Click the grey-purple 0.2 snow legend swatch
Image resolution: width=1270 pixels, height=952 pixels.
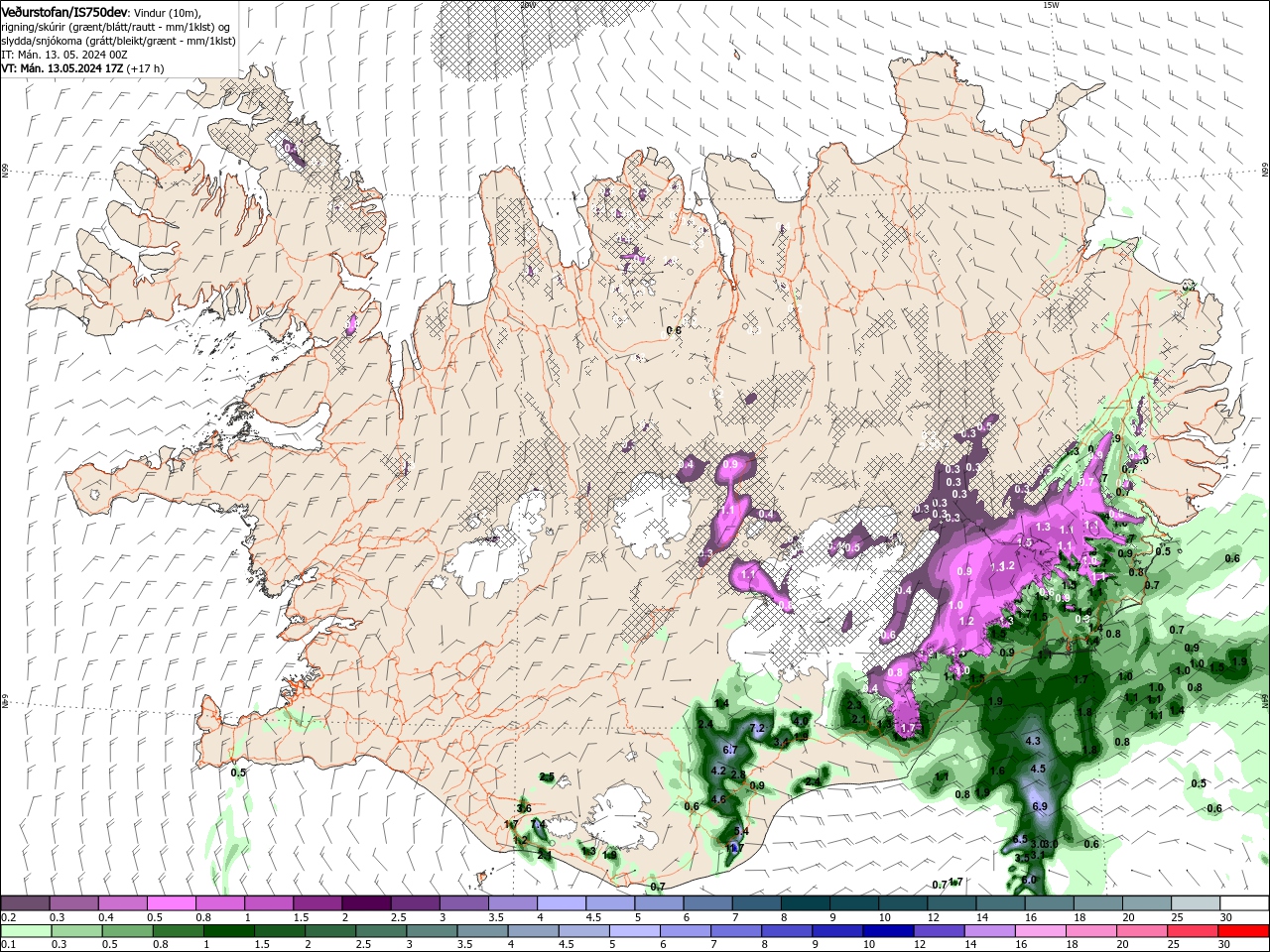[x=26, y=903]
